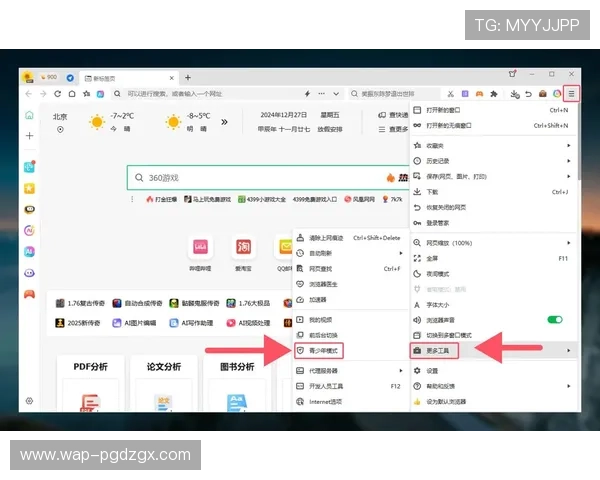This screenshot has height=480, width=600.
Task: Toggle the 浏览器声音 sound switch
Action: [x=555, y=320]
